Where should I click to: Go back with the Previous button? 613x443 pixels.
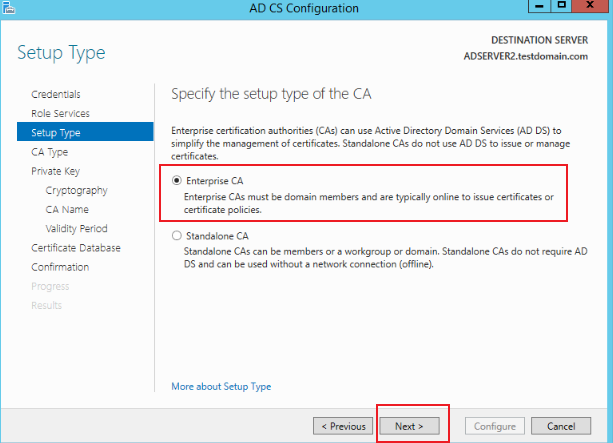coord(343,426)
